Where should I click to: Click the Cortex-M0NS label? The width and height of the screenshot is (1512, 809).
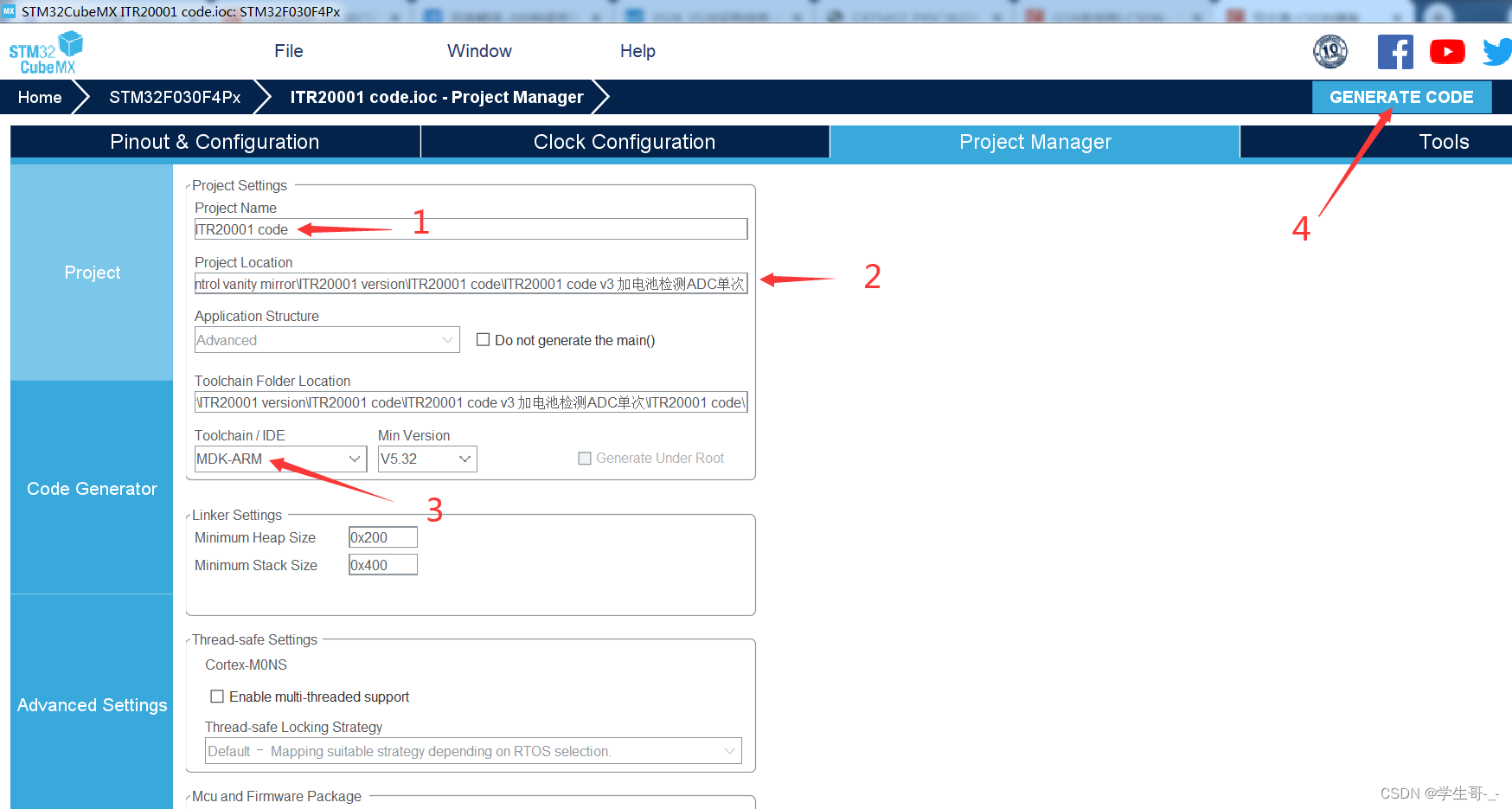click(x=247, y=665)
